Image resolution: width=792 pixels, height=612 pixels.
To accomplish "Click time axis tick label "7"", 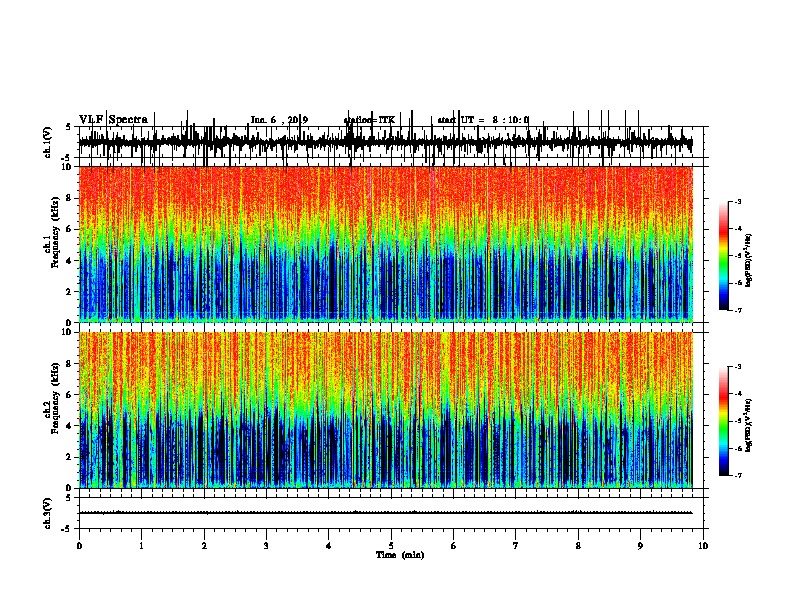I will tap(516, 546).
